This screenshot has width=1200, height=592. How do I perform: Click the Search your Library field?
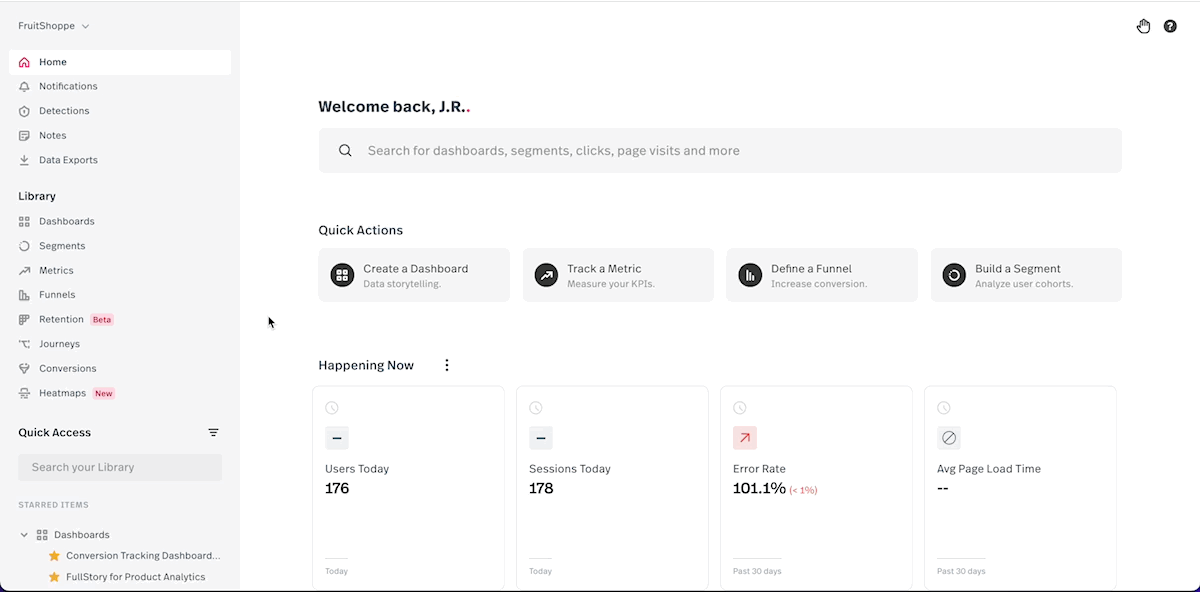click(120, 467)
